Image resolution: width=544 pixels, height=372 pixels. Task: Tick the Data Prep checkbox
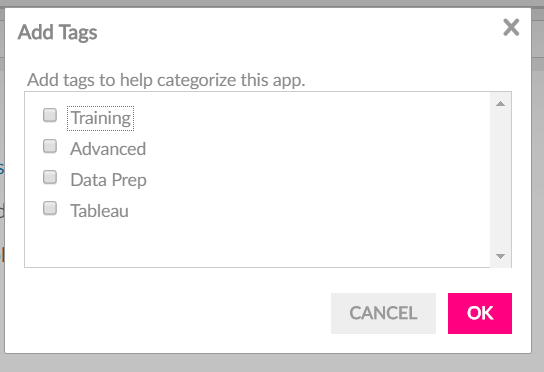50,177
